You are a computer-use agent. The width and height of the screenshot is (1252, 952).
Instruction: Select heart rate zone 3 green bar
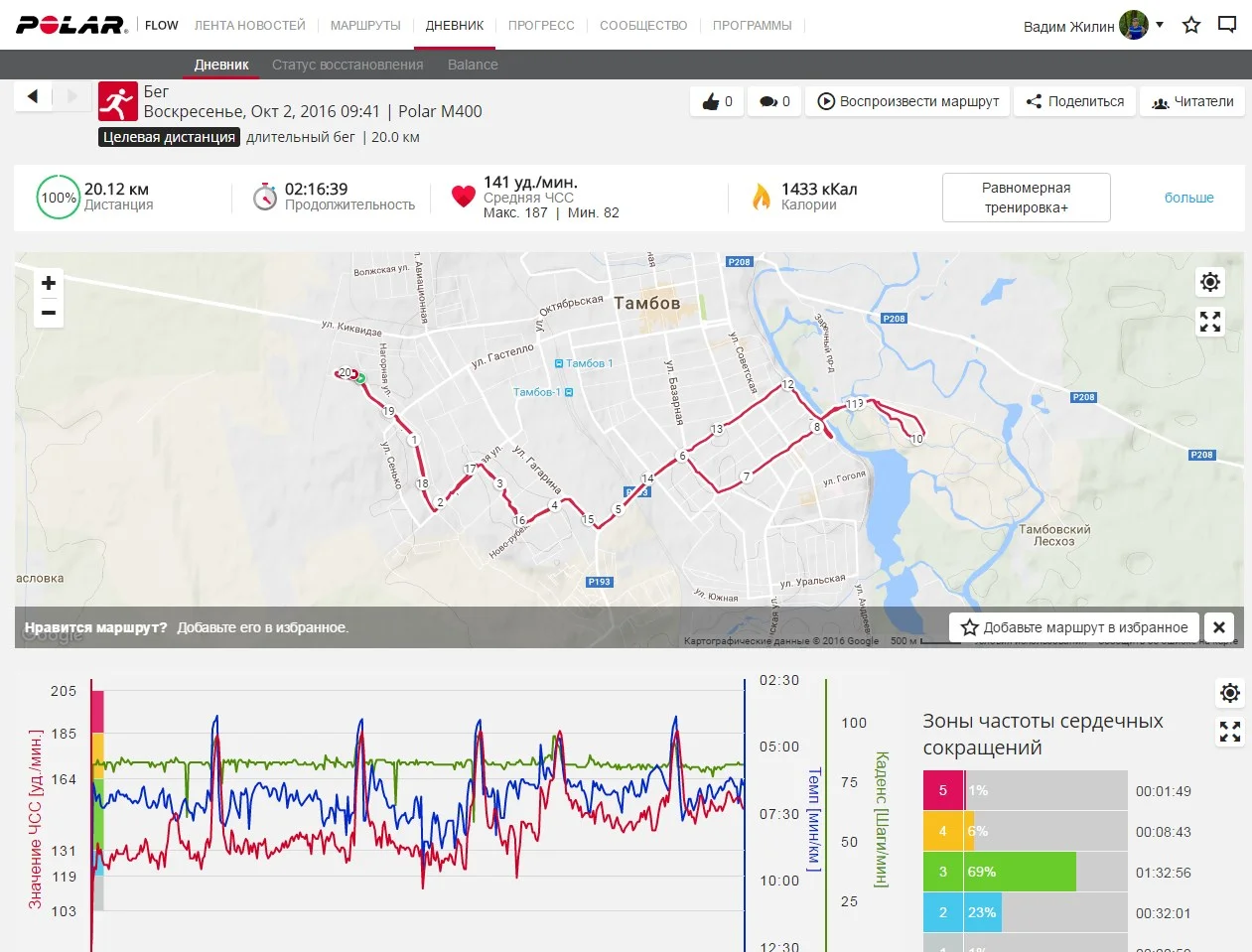tap(1021, 872)
